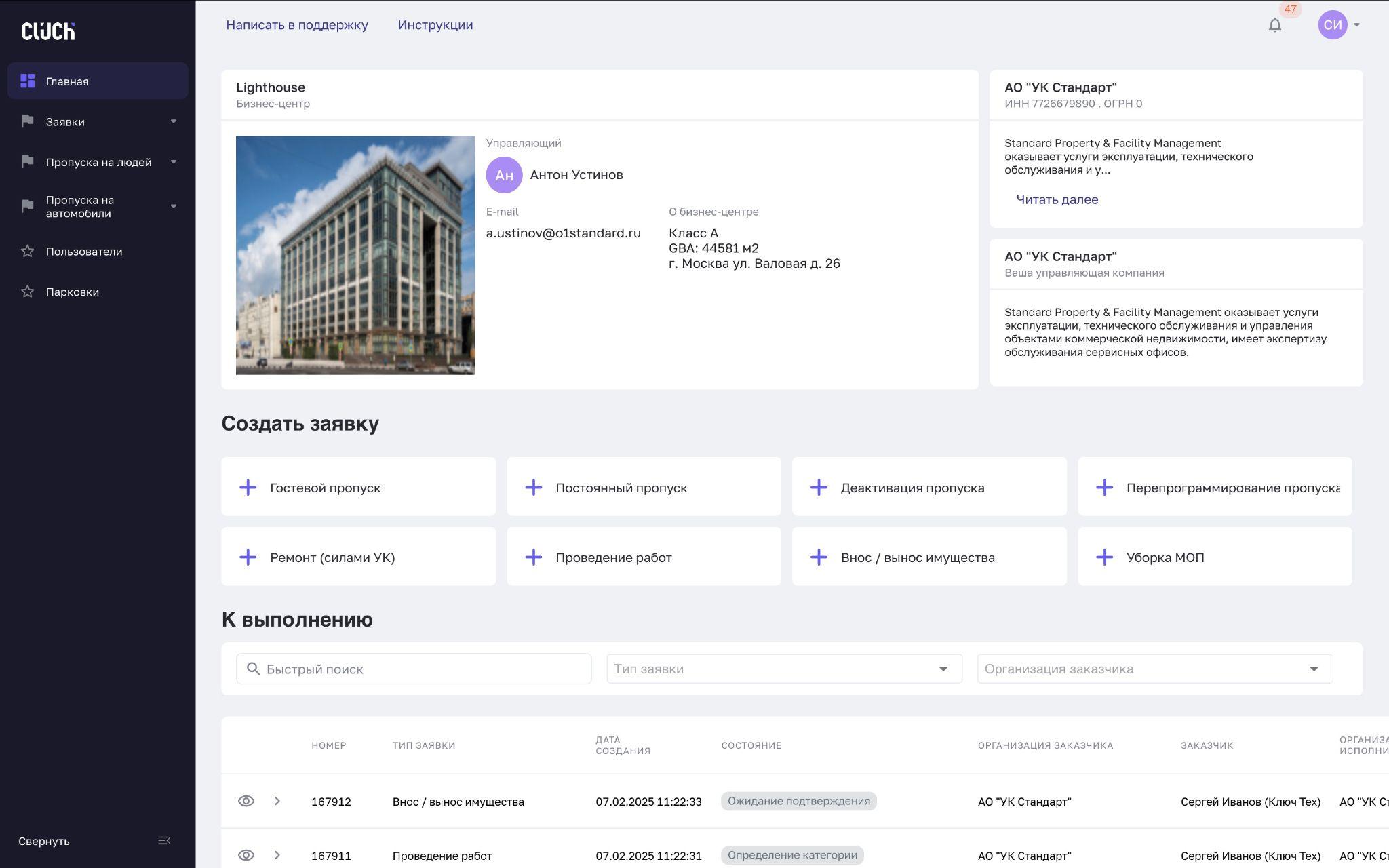Click the Ан manager avatar
The width and height of the screenshot is (1389, 868).
[x=504, y=175]
